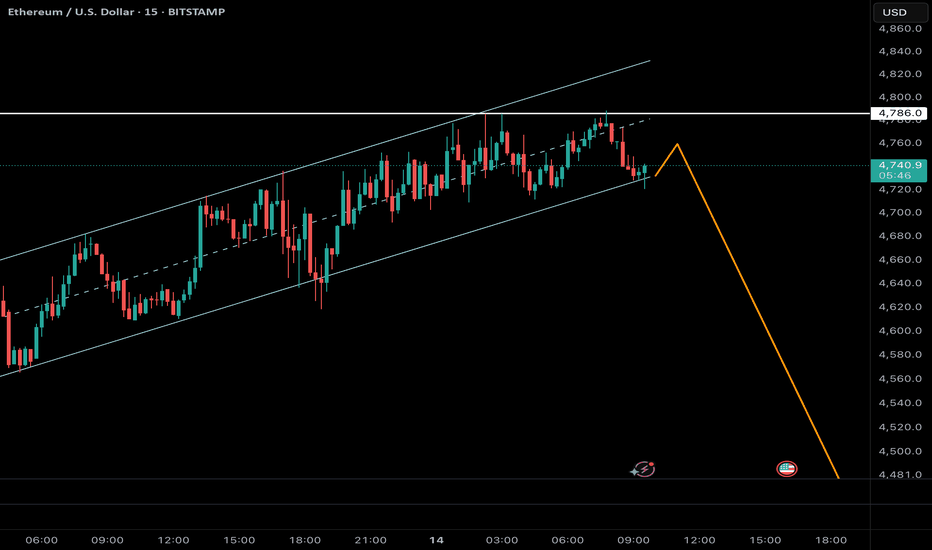Click the 4,540.0 price axis label
The image size is (932, 550).
click(900, 403)
